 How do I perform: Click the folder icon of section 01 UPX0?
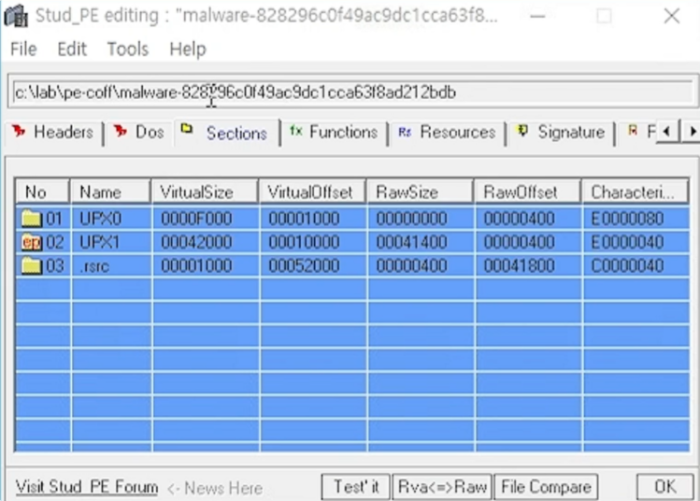tap(31, 218)
